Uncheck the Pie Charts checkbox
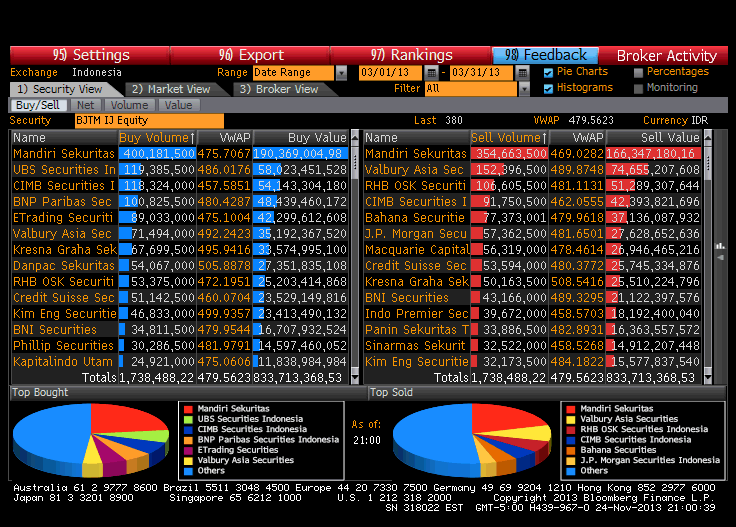 pyautogui.click(x=548, y=72)
